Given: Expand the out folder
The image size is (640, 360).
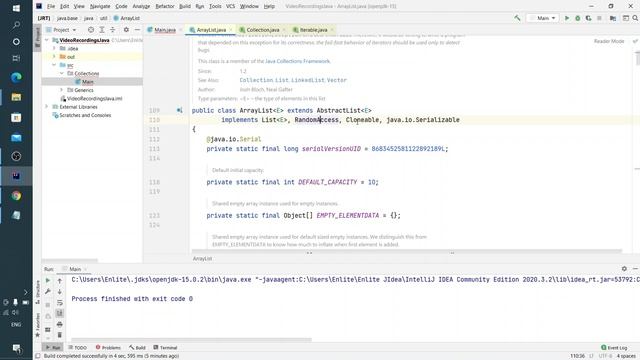Looking at the screenshot, I should 54,56.
